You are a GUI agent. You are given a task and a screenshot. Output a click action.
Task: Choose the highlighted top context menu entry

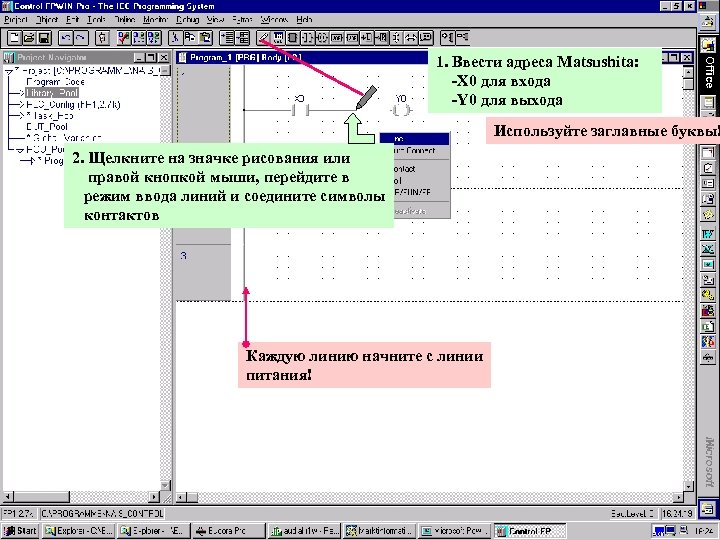(x=415, y=139)
